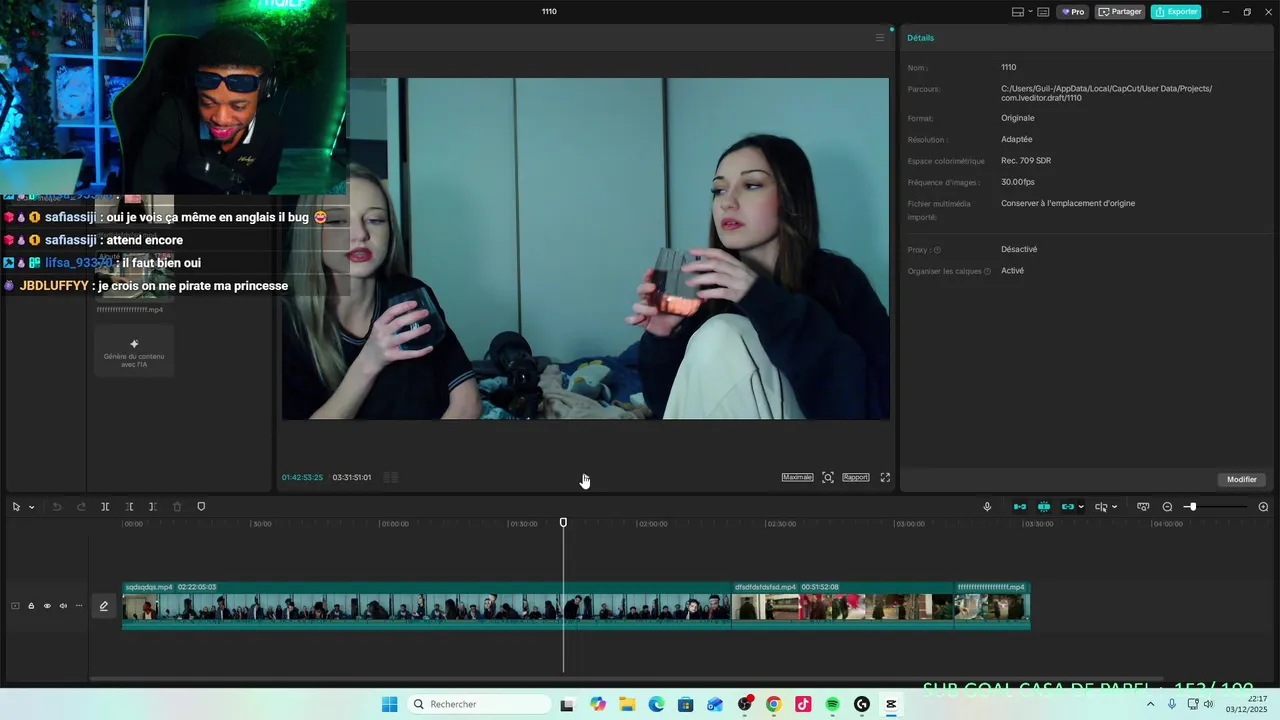This screenshot has width=1280, height=720.
Task: Toggle main track magnet
Action: [1020, 507]
